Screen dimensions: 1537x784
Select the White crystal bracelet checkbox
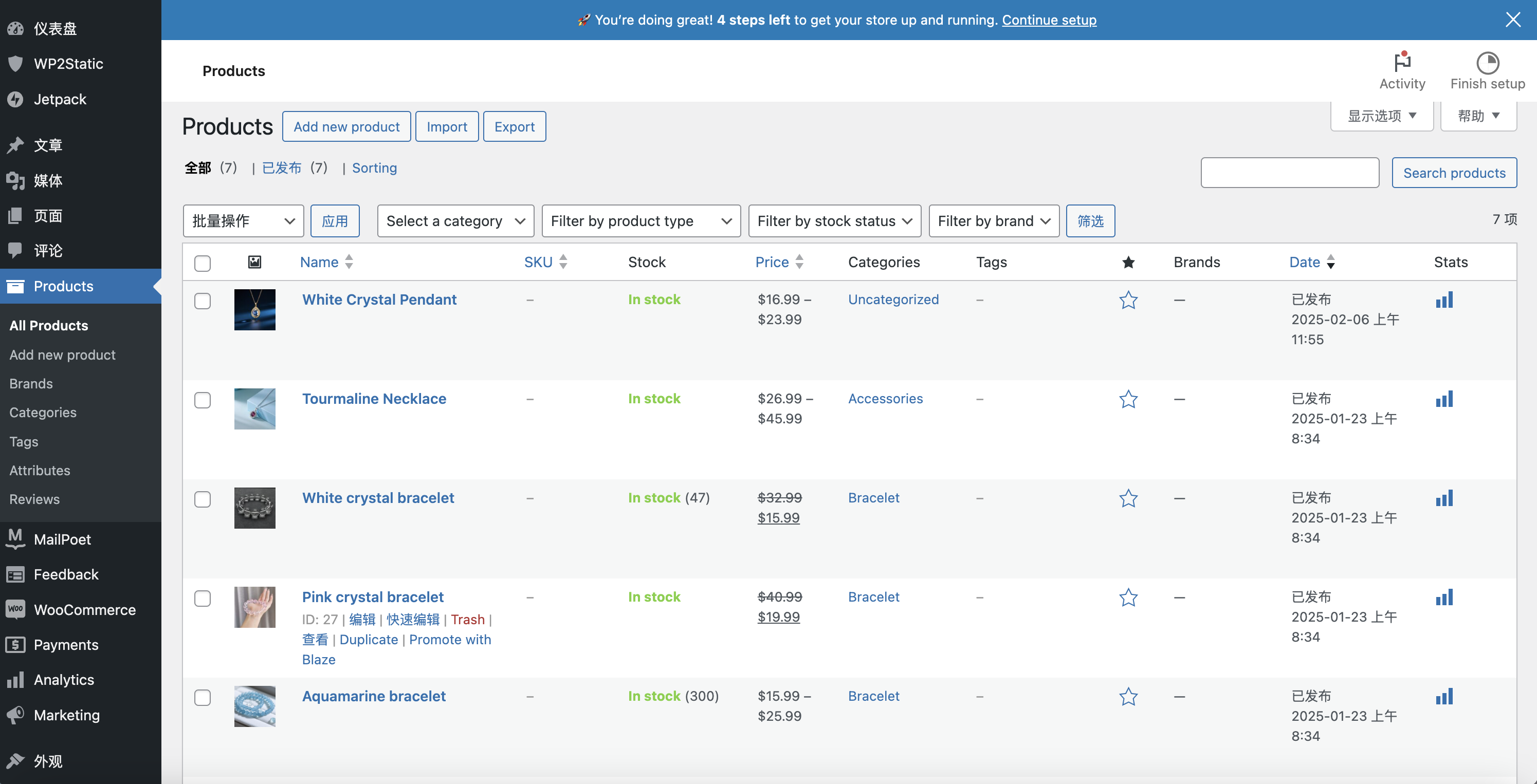pos(202,499)
